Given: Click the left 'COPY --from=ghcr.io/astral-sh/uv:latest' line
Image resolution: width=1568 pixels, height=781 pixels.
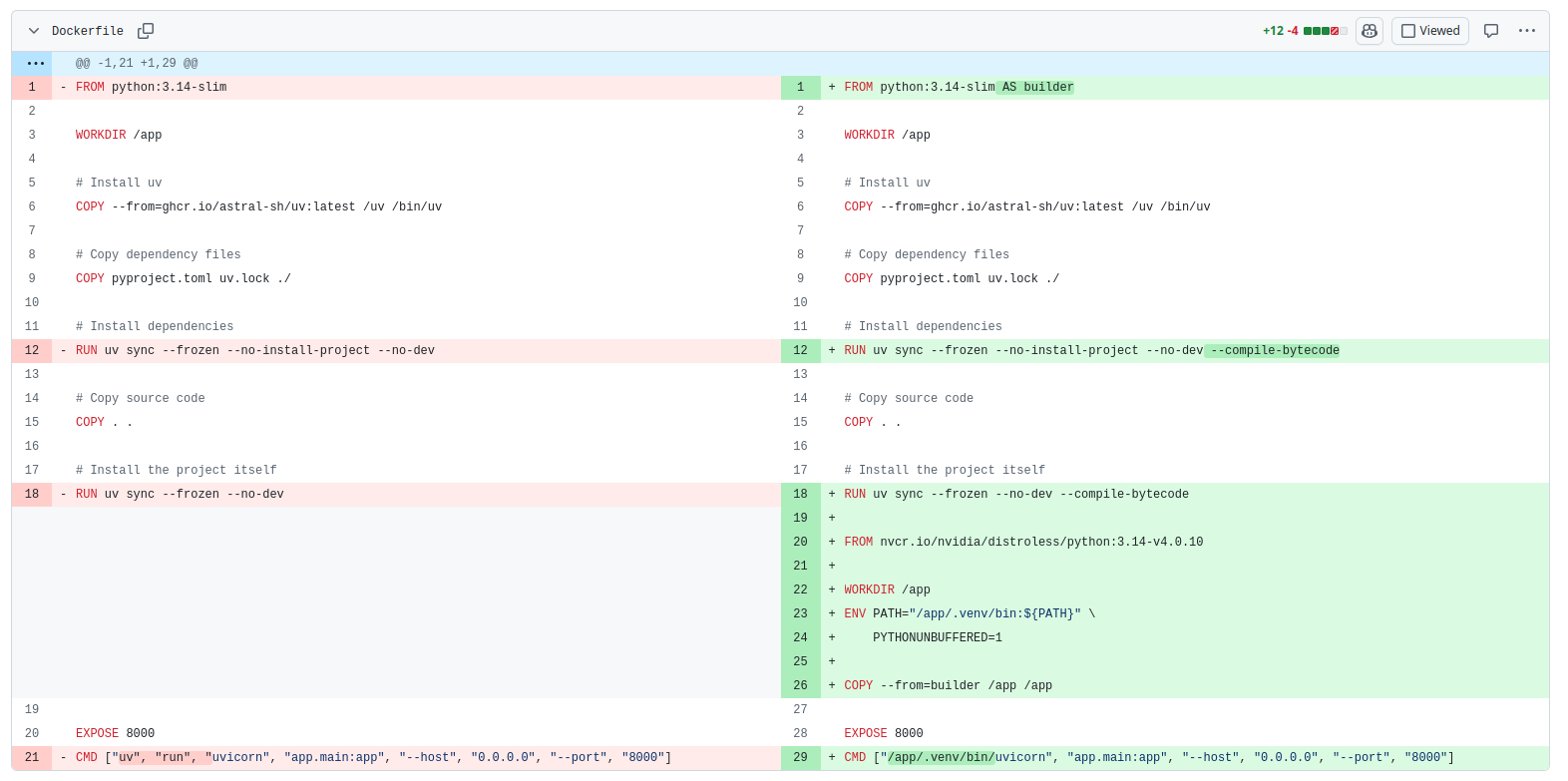Looking at the screenshot, I should (258, 206).
